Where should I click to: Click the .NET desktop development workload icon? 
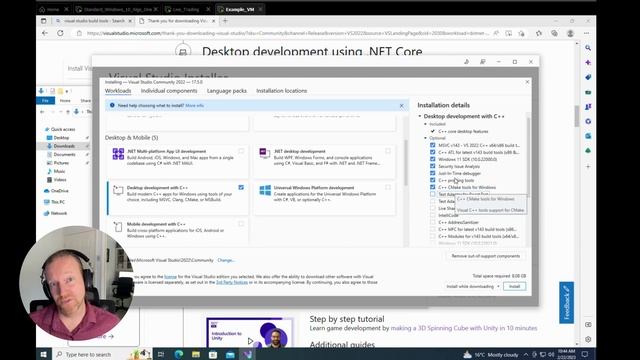tap(264, 153)
